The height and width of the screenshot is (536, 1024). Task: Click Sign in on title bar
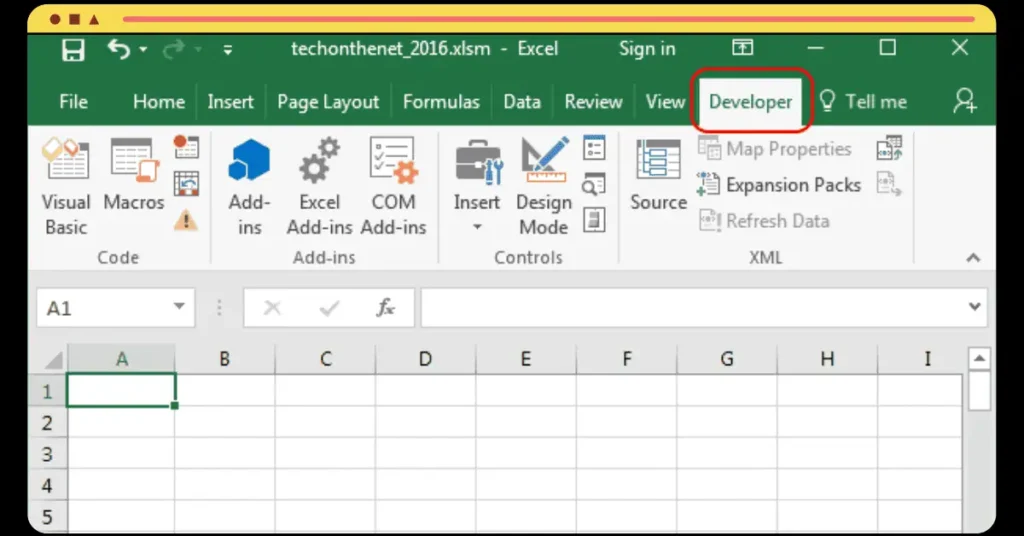[x=647, y=49]
